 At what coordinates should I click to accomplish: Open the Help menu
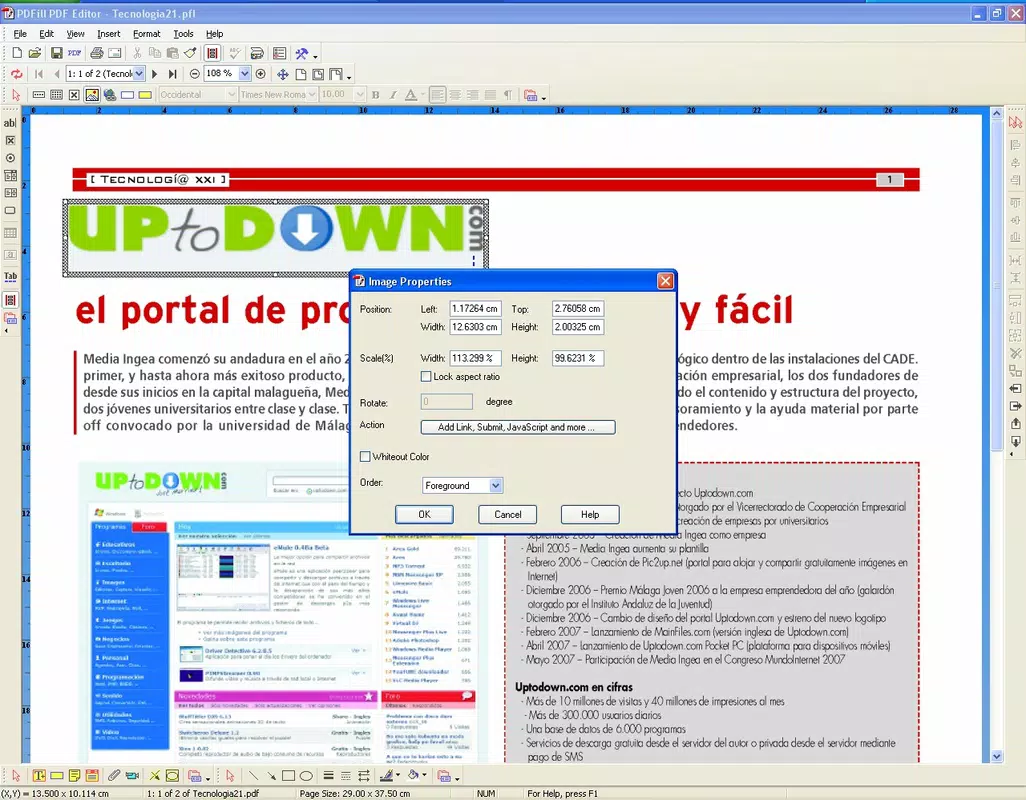pos(215,34)
